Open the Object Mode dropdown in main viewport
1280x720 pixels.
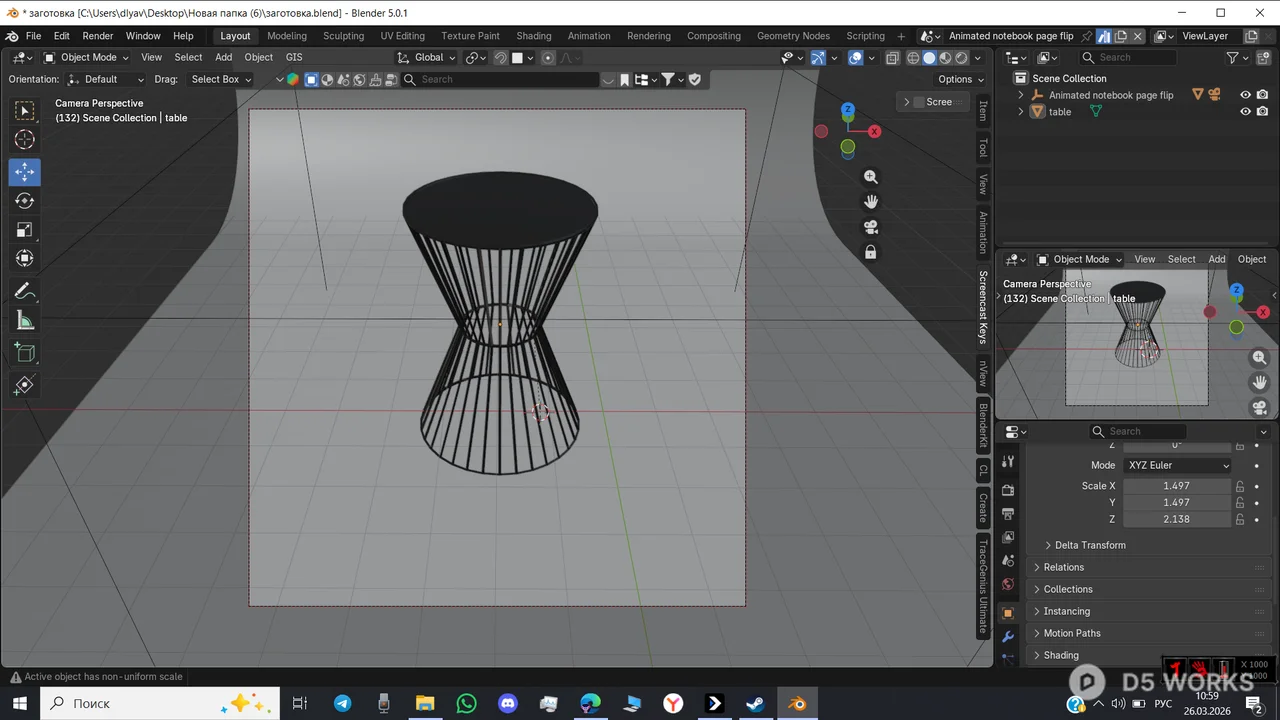point(86,58)
